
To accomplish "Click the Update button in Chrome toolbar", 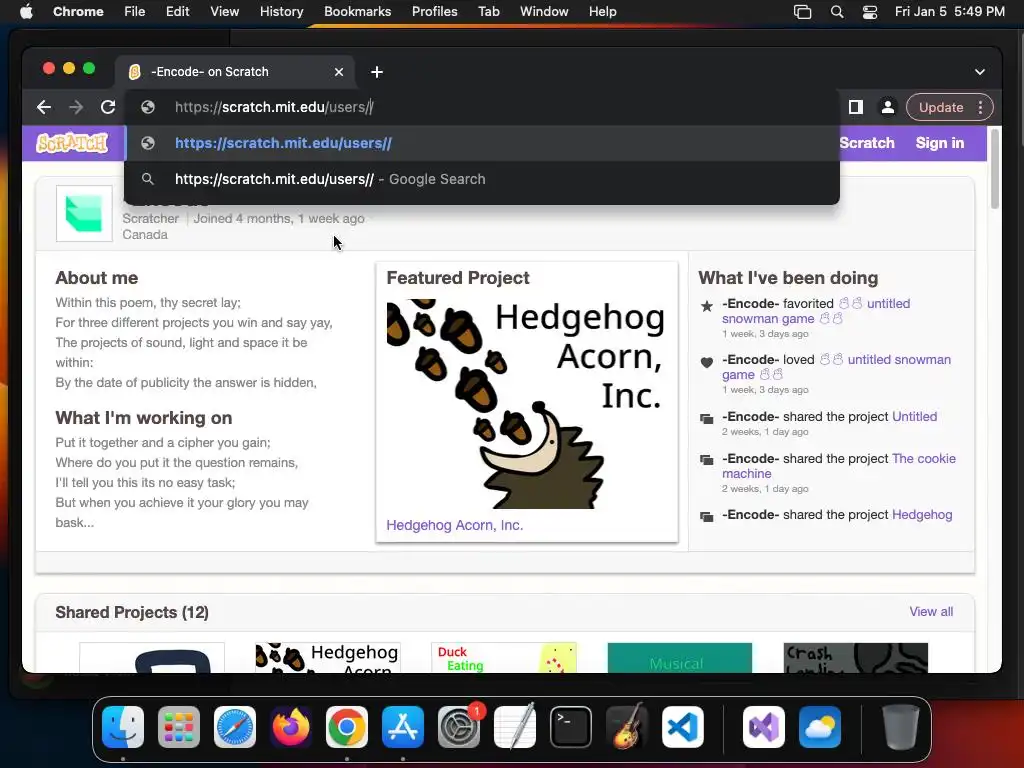I will 941,107.
